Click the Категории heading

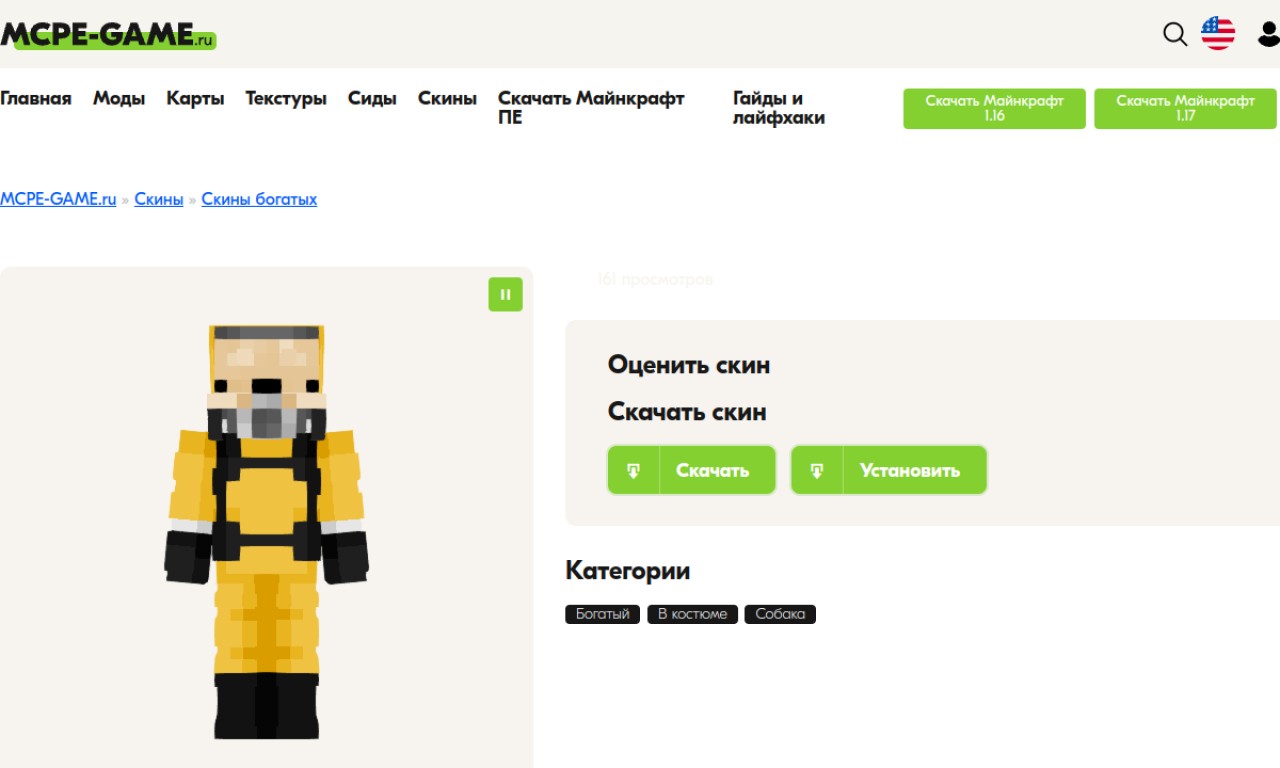click(628, 571)
